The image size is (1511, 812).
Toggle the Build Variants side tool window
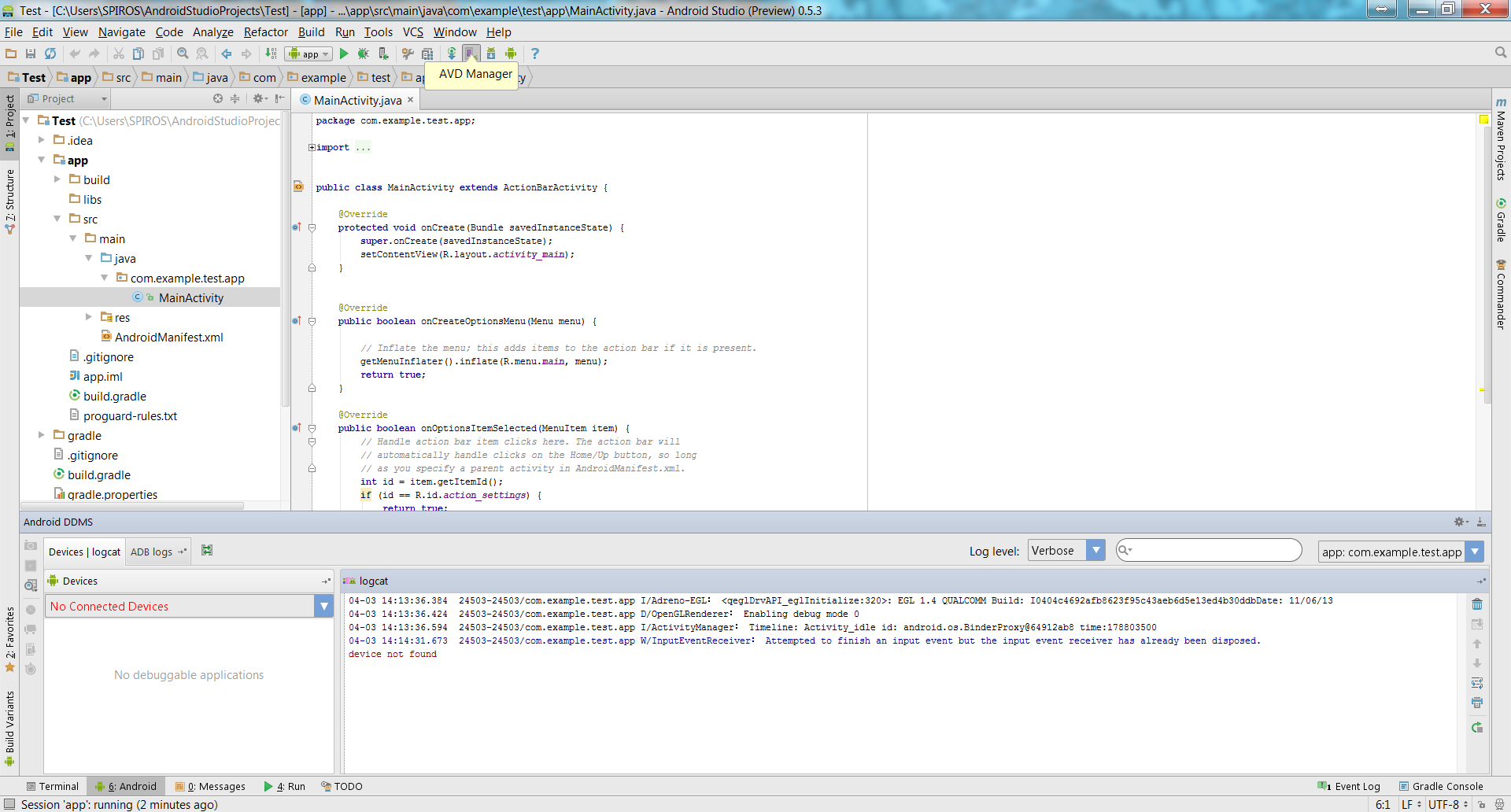pyautogui.click(x=9, y=728)
